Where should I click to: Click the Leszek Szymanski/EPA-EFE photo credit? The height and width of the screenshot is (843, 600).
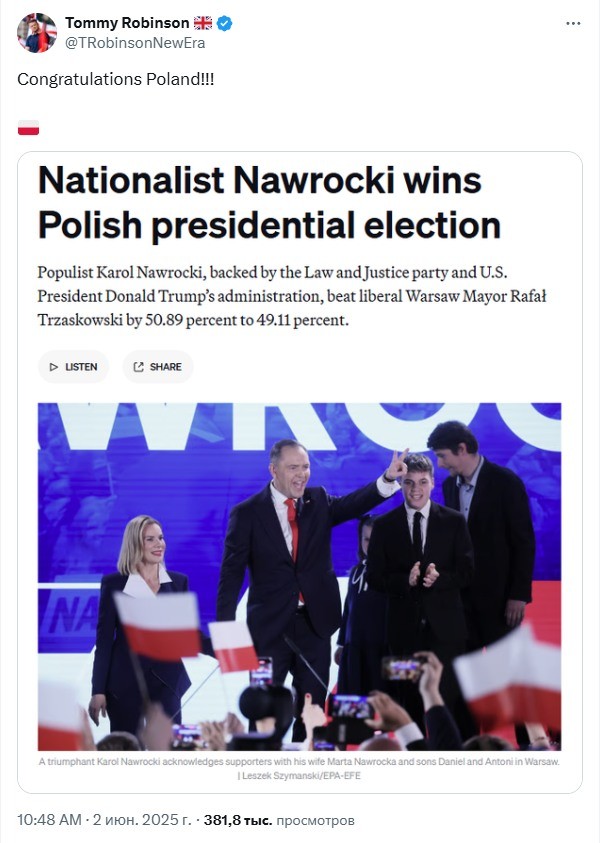tap(301, 776)
